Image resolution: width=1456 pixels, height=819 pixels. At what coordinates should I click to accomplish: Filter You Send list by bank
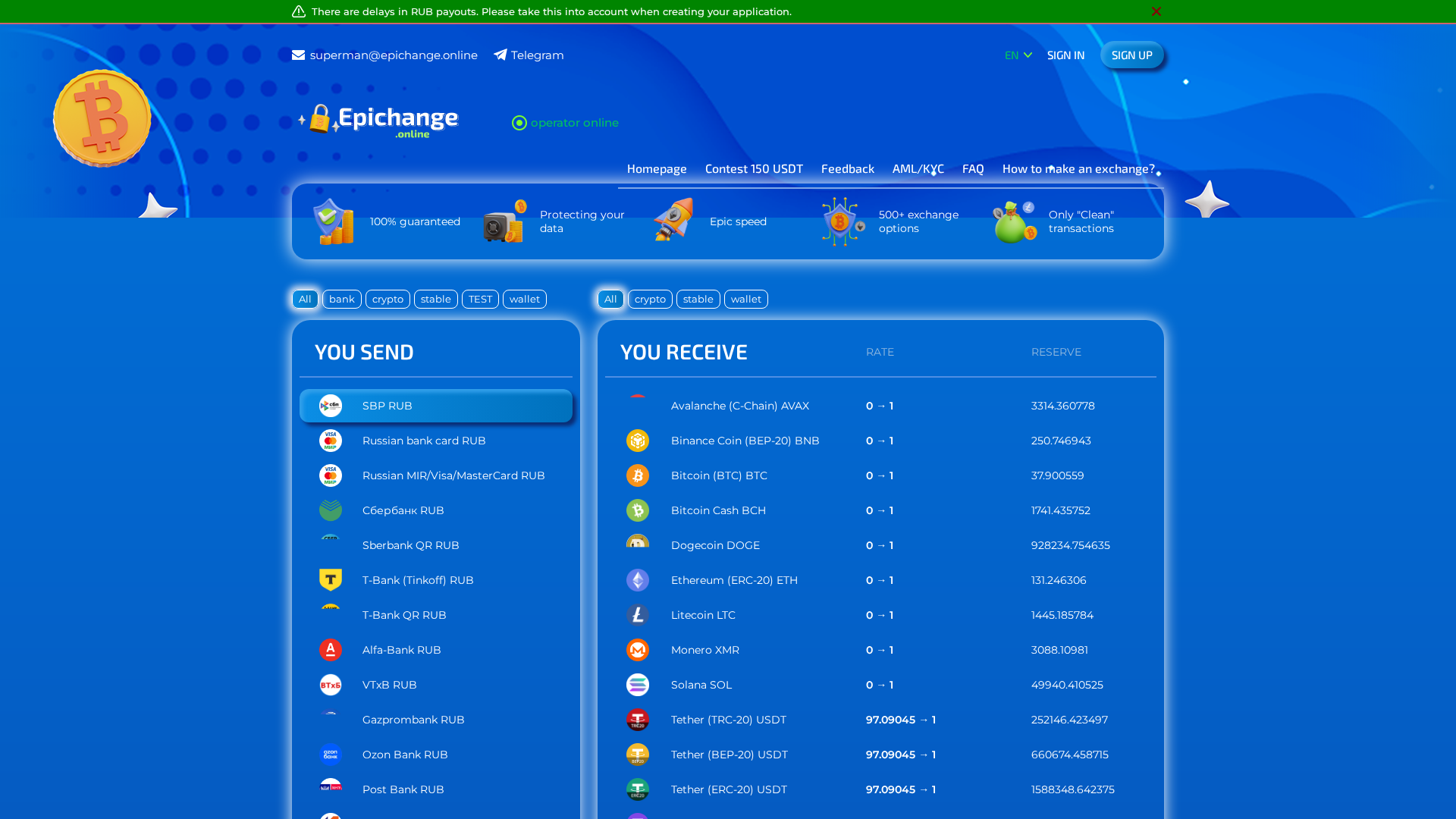tap(342, 299)
